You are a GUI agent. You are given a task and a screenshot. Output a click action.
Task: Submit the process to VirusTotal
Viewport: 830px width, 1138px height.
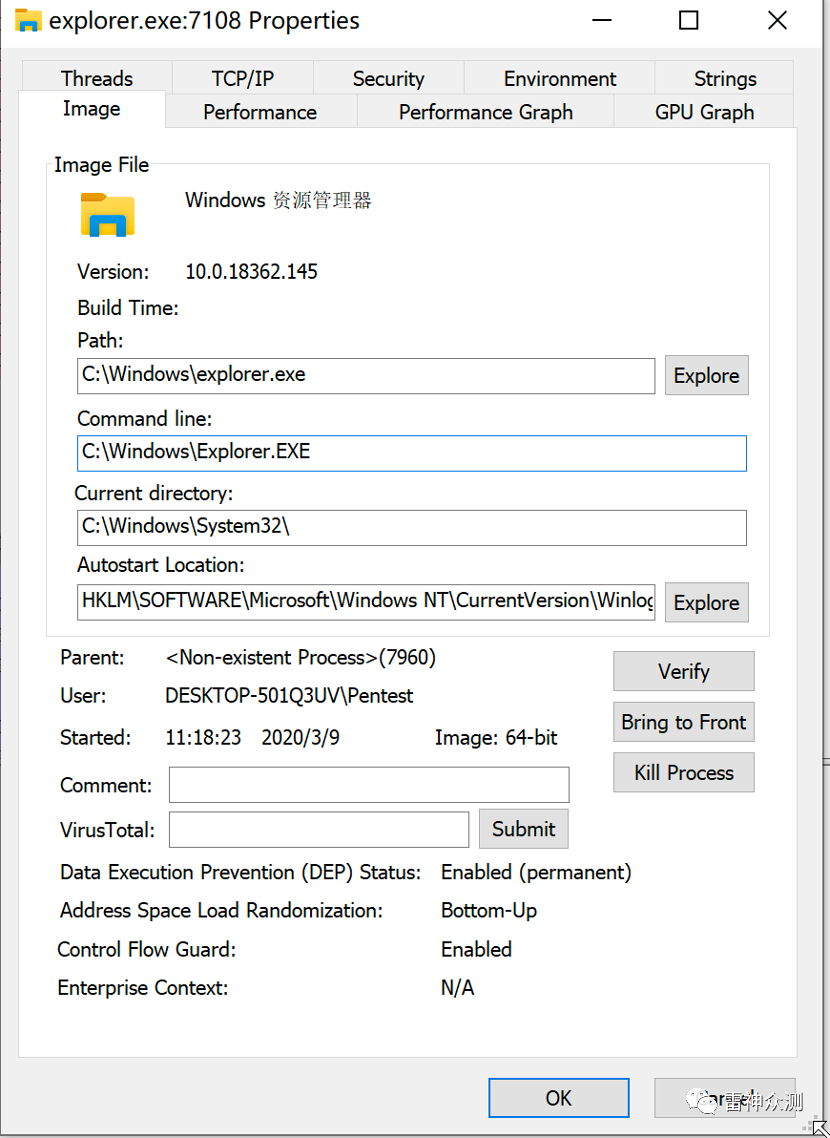(523, 829)
